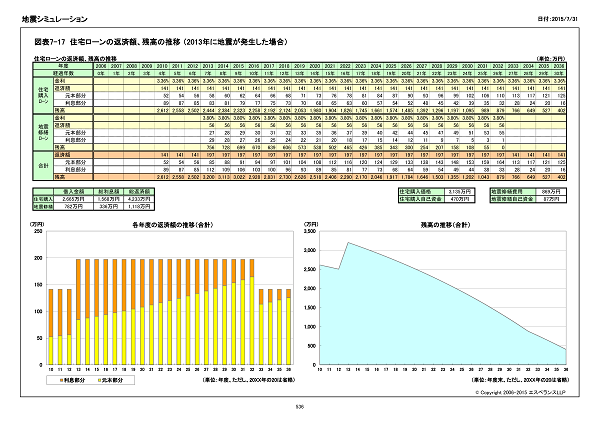Viewport: 600px width, 424px height.
Task: Click the page number at the bottom
Action: (x=300, y=407)
